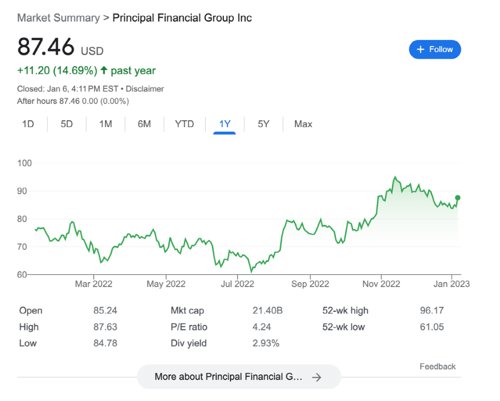Click the Follow button

pyautogui.click(x=435, y=49)
